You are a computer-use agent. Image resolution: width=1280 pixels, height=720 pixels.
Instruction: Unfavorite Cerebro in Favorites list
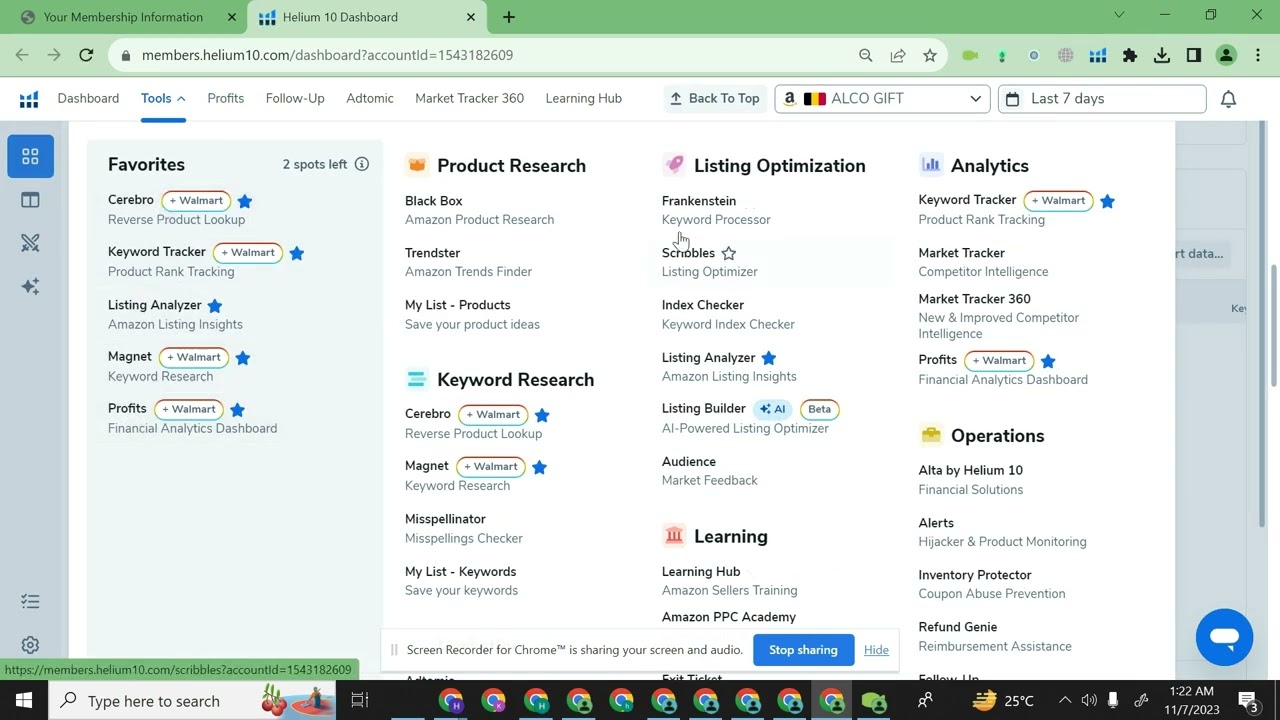245,201
